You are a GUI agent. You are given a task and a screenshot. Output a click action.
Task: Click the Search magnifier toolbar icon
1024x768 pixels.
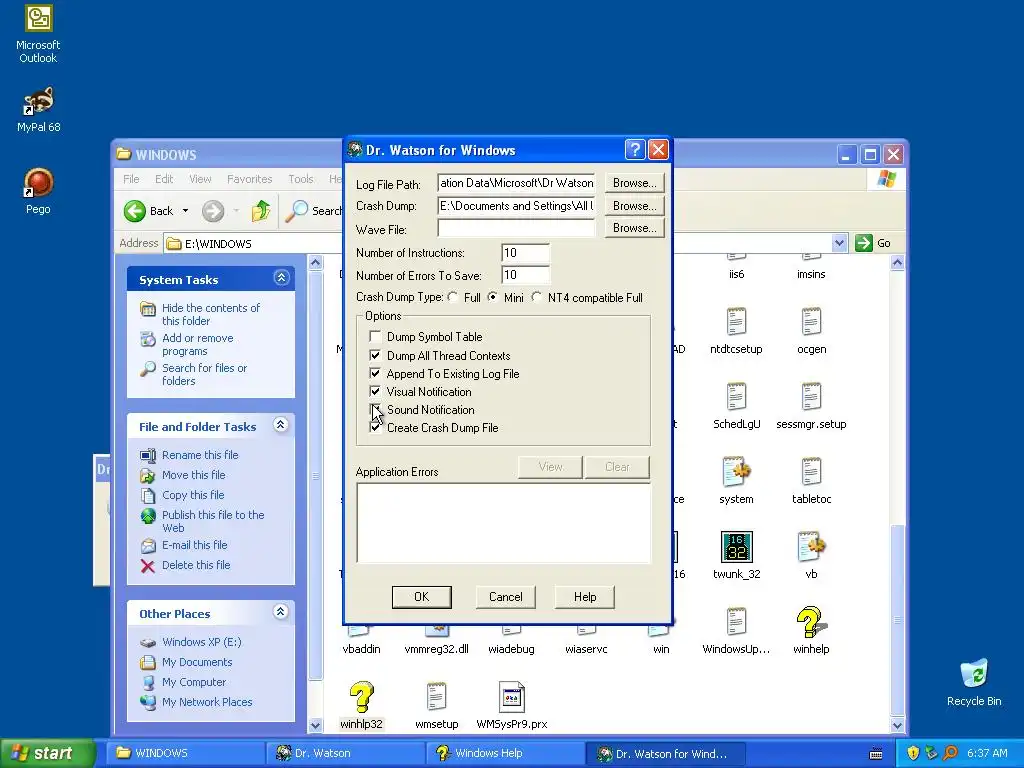point(296,211)
